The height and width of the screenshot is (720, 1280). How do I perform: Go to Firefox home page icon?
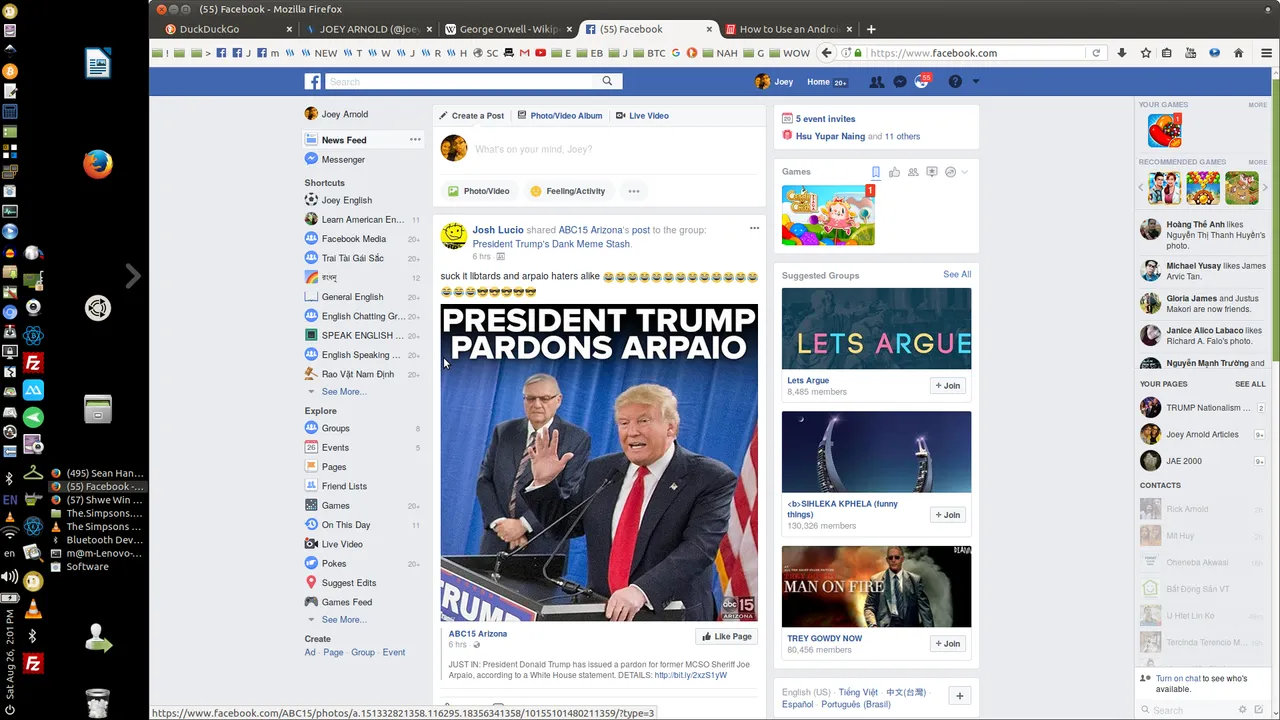coord(1238,53)
